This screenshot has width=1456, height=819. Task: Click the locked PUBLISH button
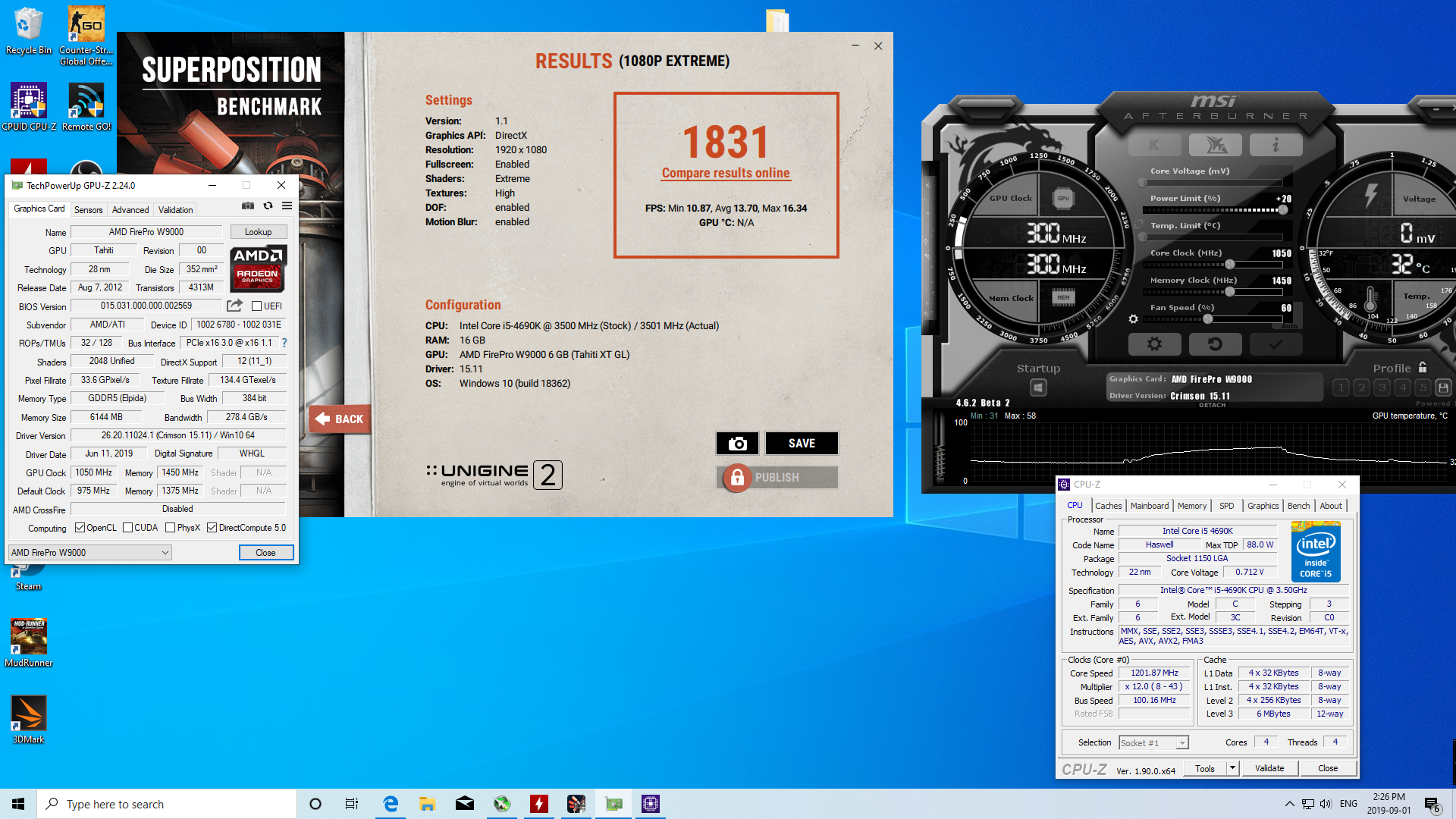pyautogui.click(x=777, y=478)
